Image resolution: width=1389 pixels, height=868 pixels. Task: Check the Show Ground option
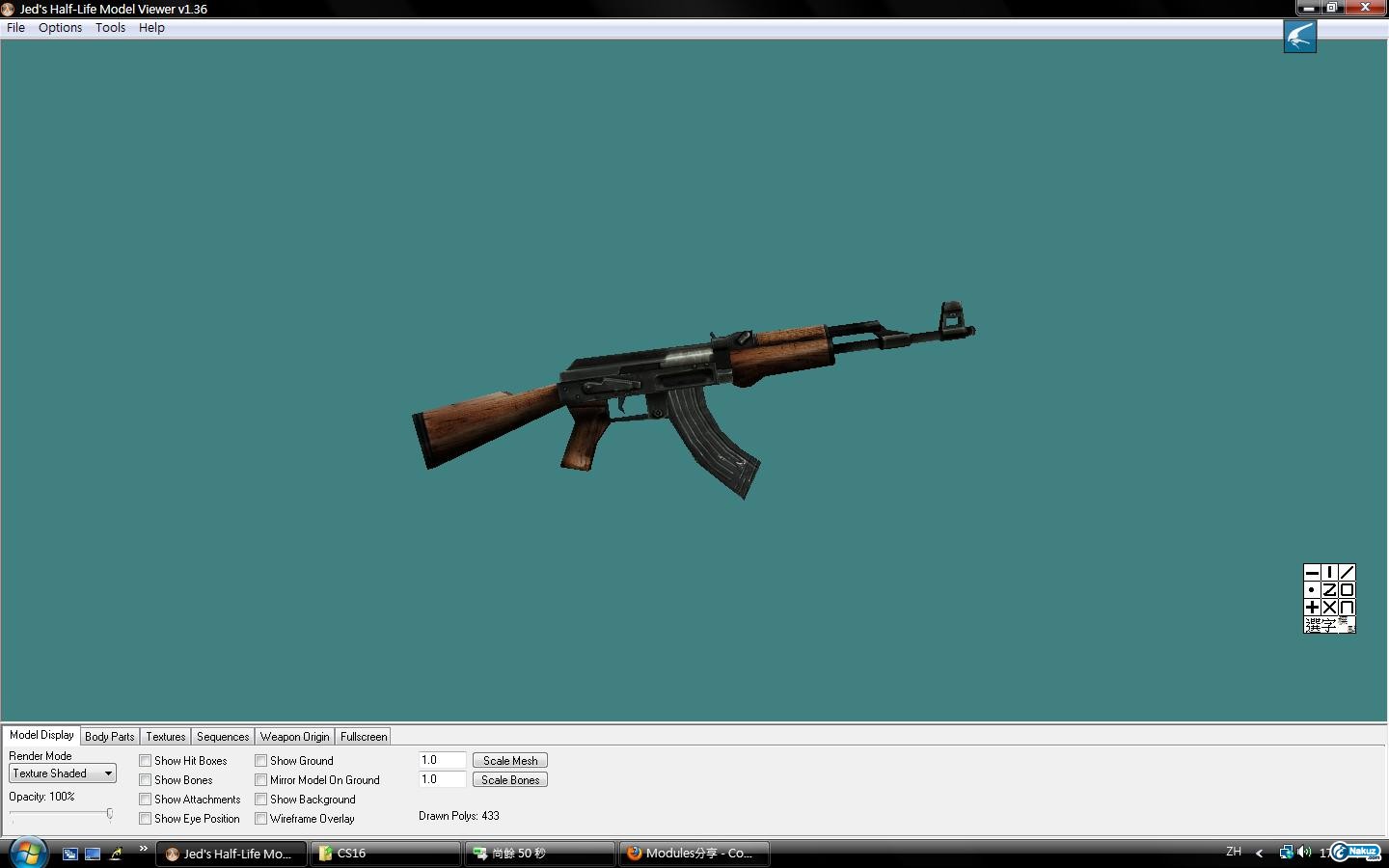260,760
